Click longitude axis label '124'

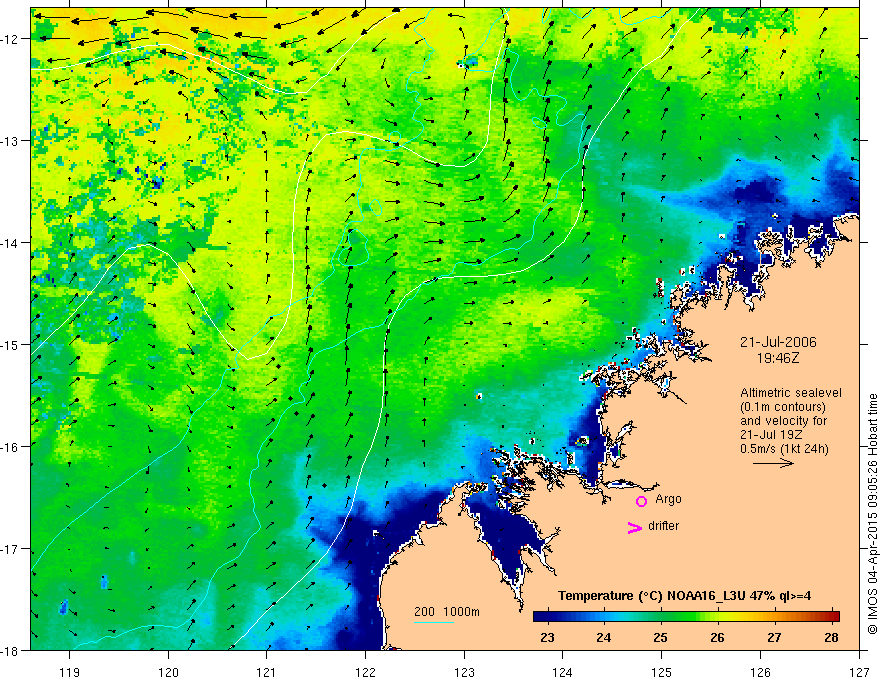click(x=562, y=671)
